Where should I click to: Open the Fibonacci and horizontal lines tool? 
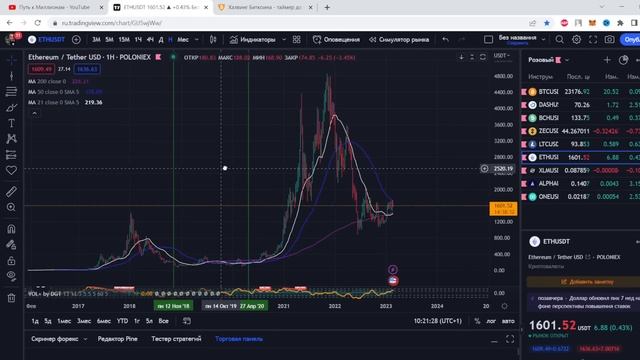(x=11, y=91)
